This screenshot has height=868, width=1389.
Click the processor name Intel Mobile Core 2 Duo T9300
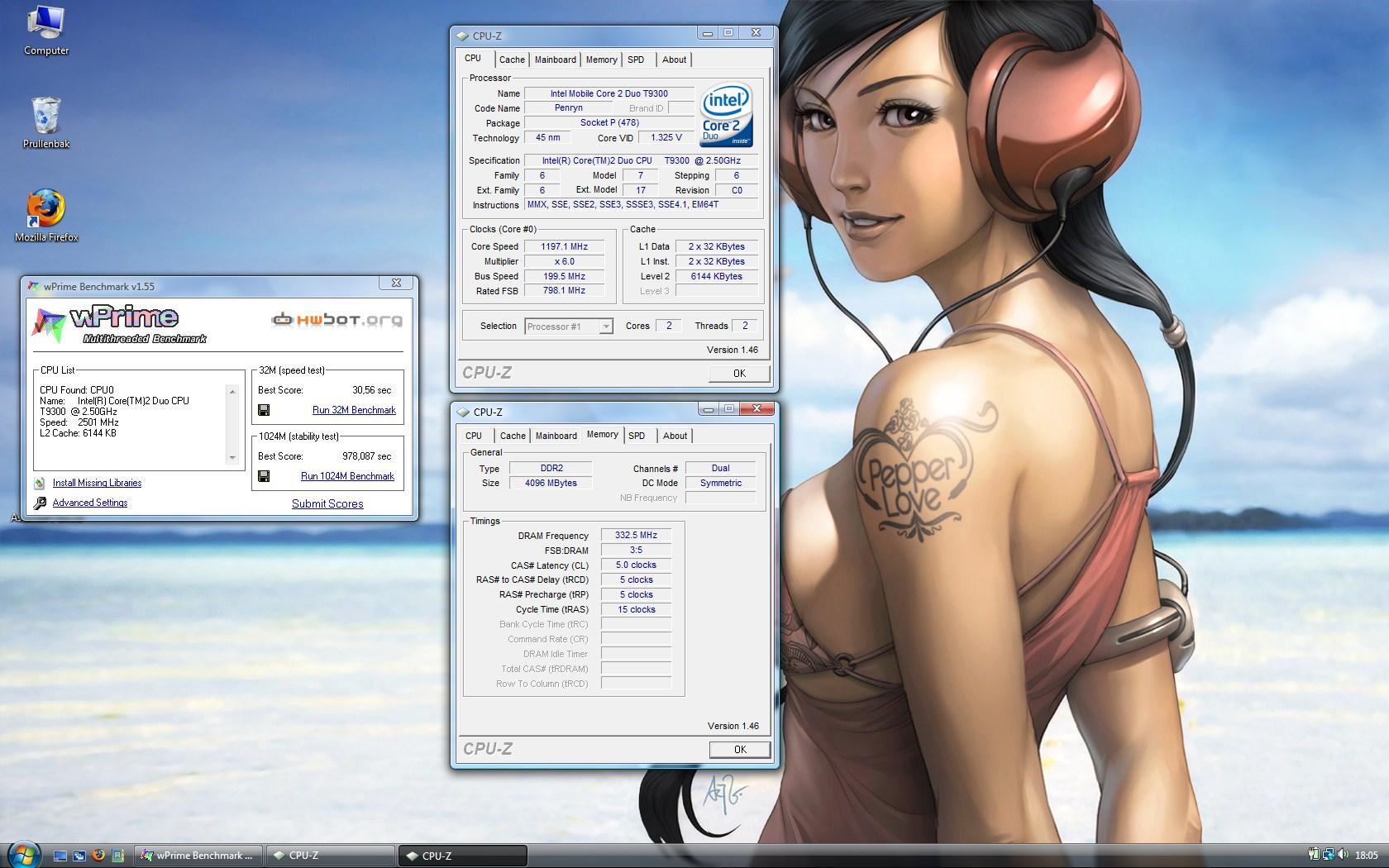tap(609, 93)
